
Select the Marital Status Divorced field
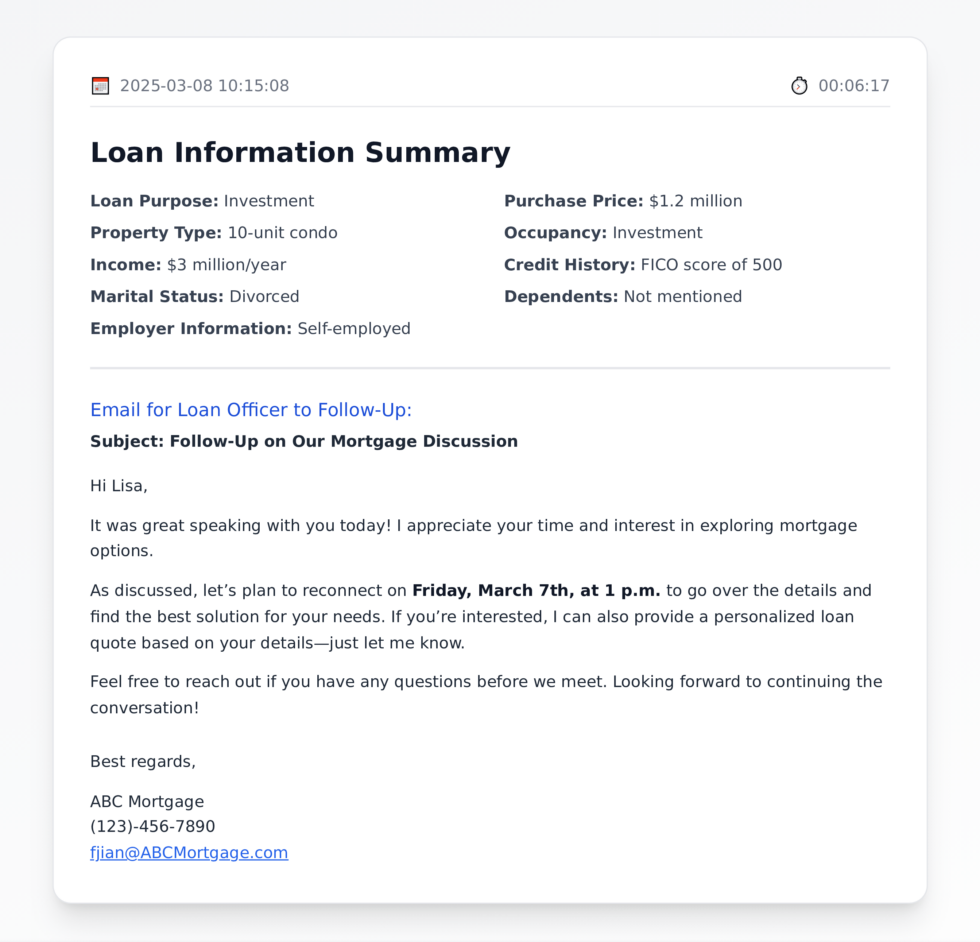coord(194,297)
